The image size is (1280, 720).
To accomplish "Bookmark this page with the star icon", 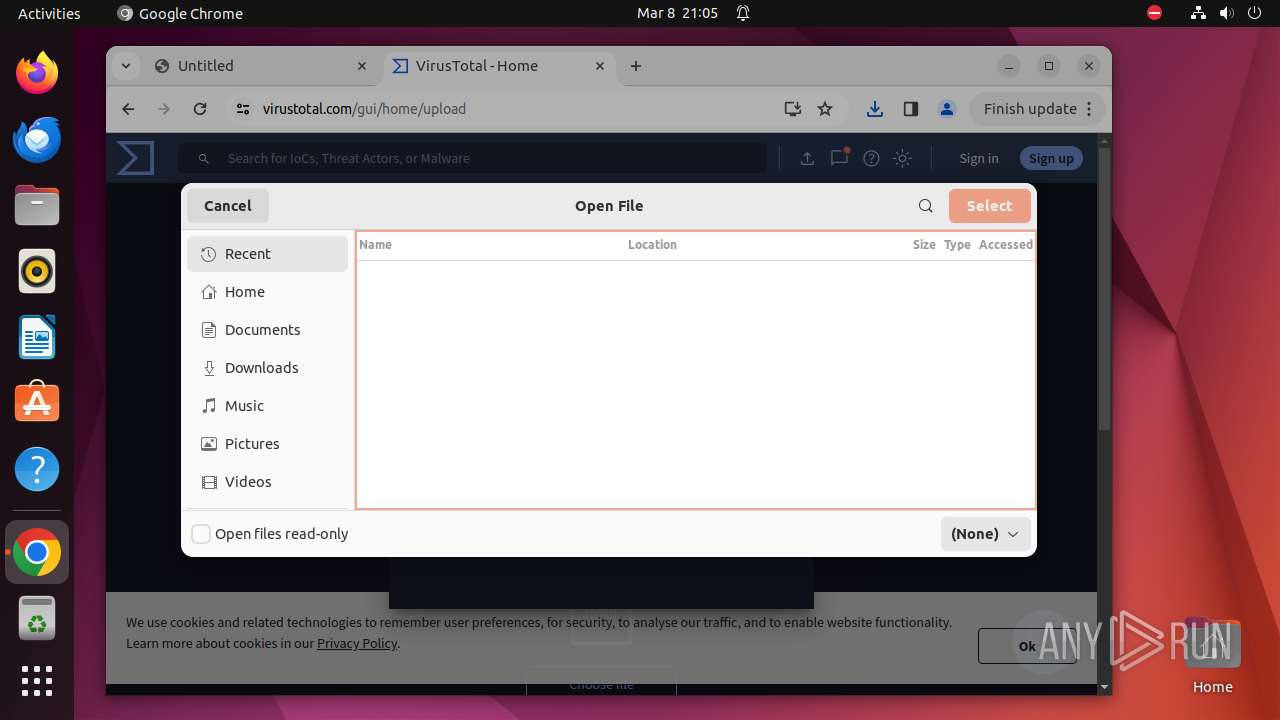I will point(825,109).
